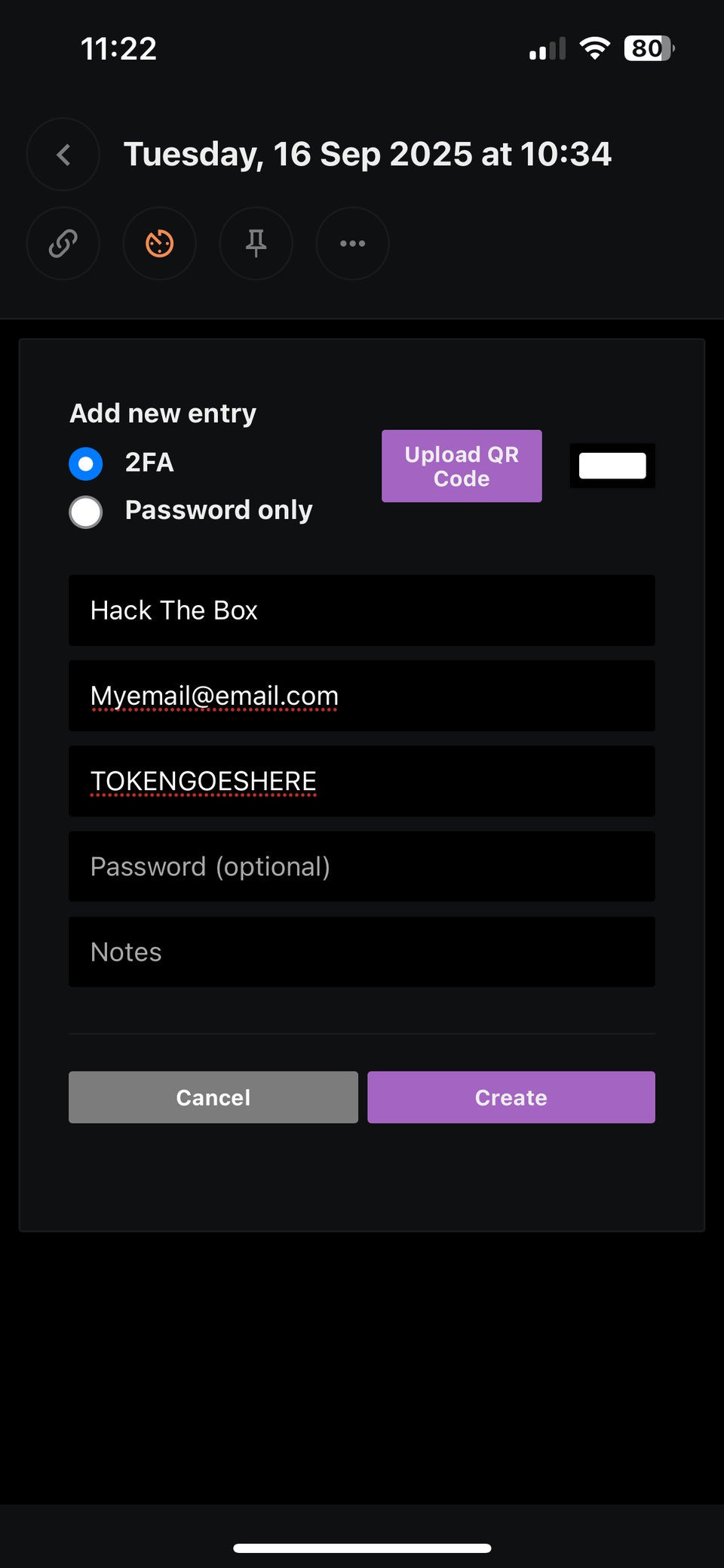Tap the cellular signal bars icon
Viewport: 724px width, 1568px height.
point(548,48)
